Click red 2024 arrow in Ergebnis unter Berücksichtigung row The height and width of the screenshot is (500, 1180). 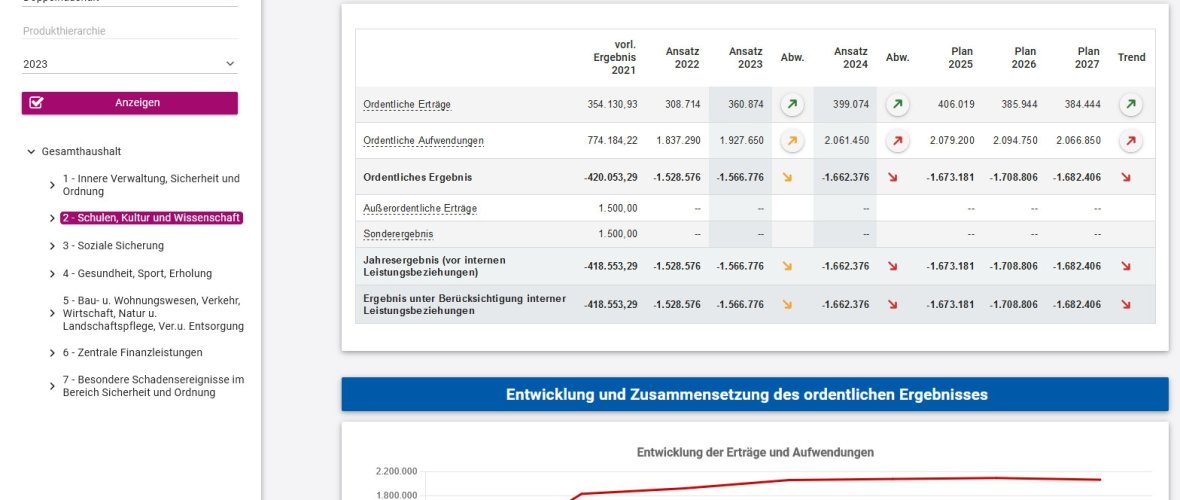click(x=893, y=304)
